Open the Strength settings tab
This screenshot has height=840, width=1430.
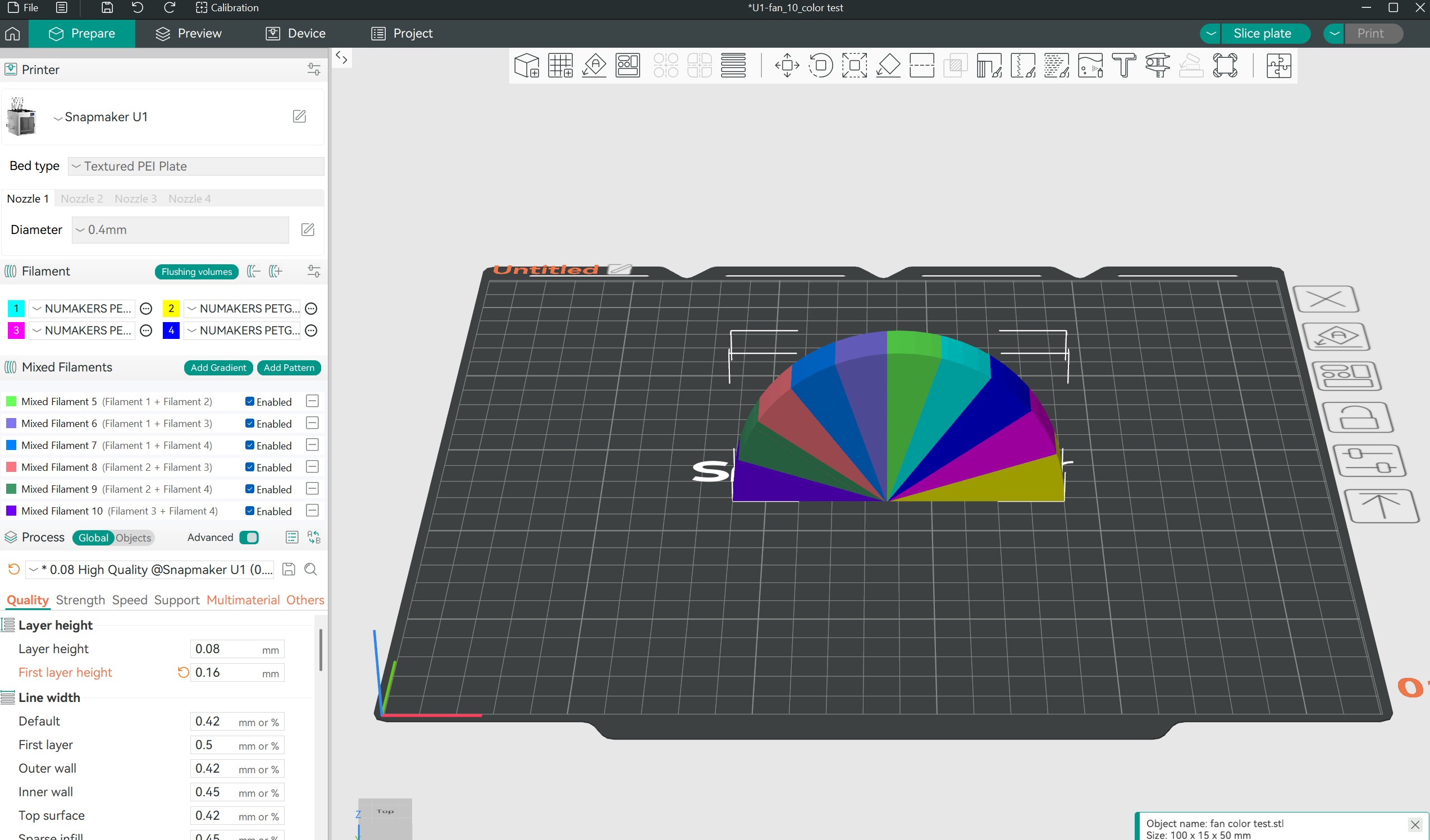(81, 599)
